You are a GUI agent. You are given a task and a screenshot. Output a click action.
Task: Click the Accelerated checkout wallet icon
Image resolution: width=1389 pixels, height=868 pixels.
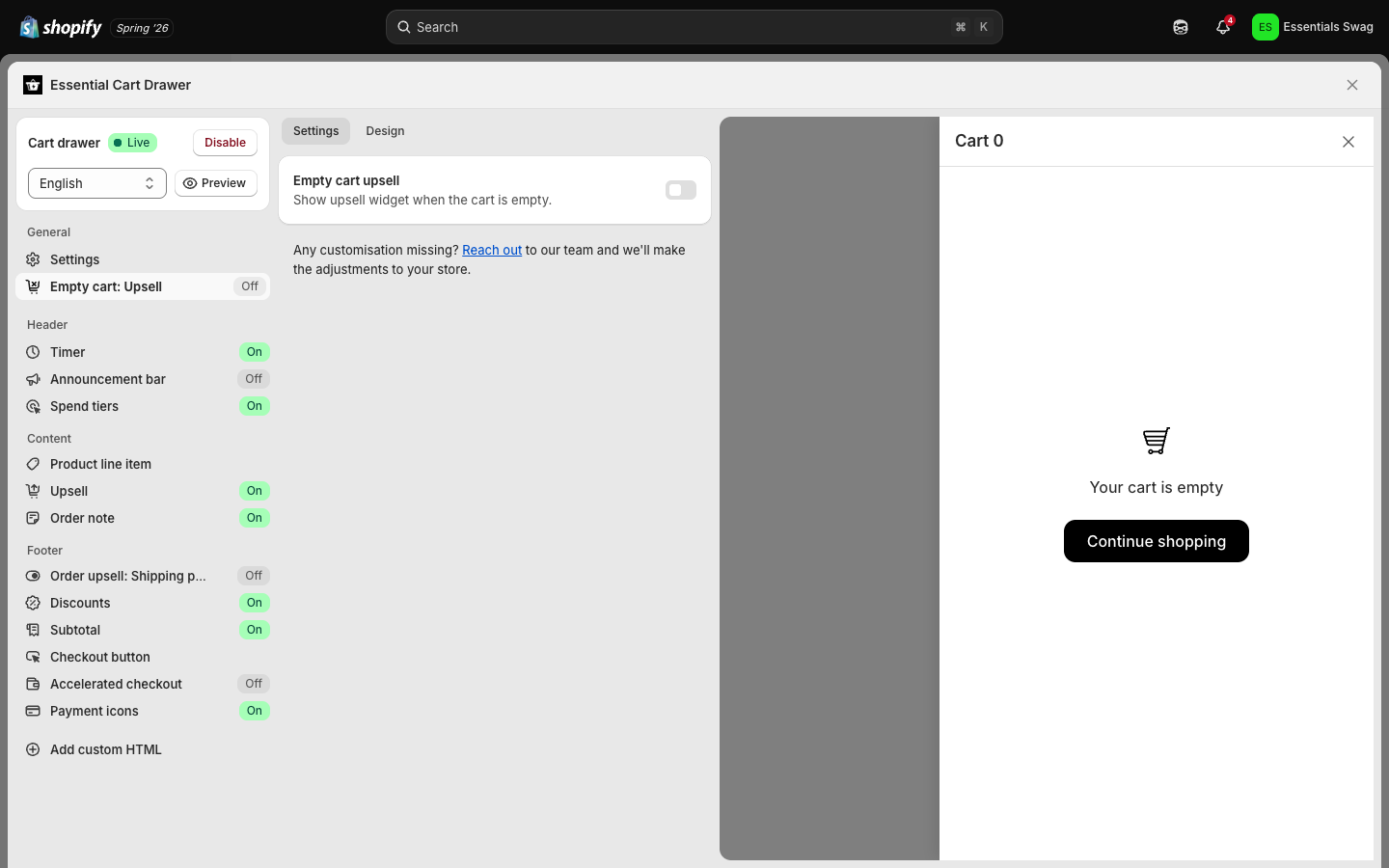[x=33, y=684]
